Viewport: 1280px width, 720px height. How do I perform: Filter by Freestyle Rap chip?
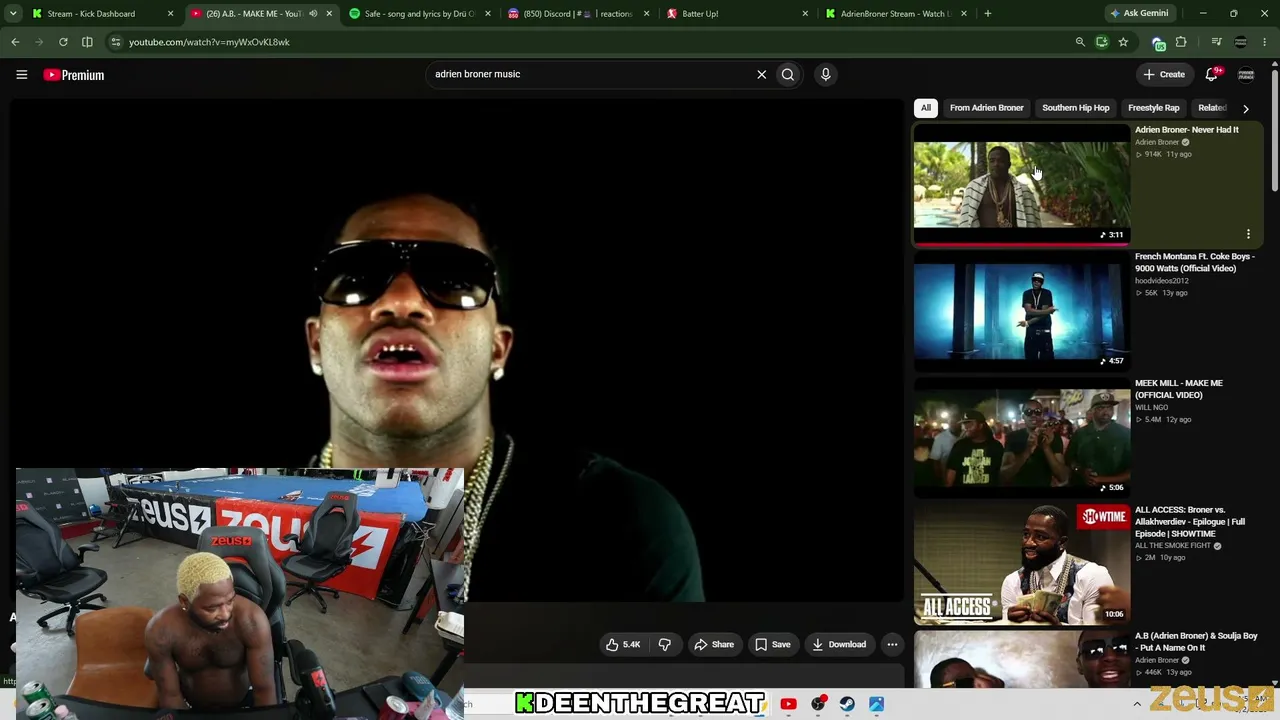coord(1154,108)
